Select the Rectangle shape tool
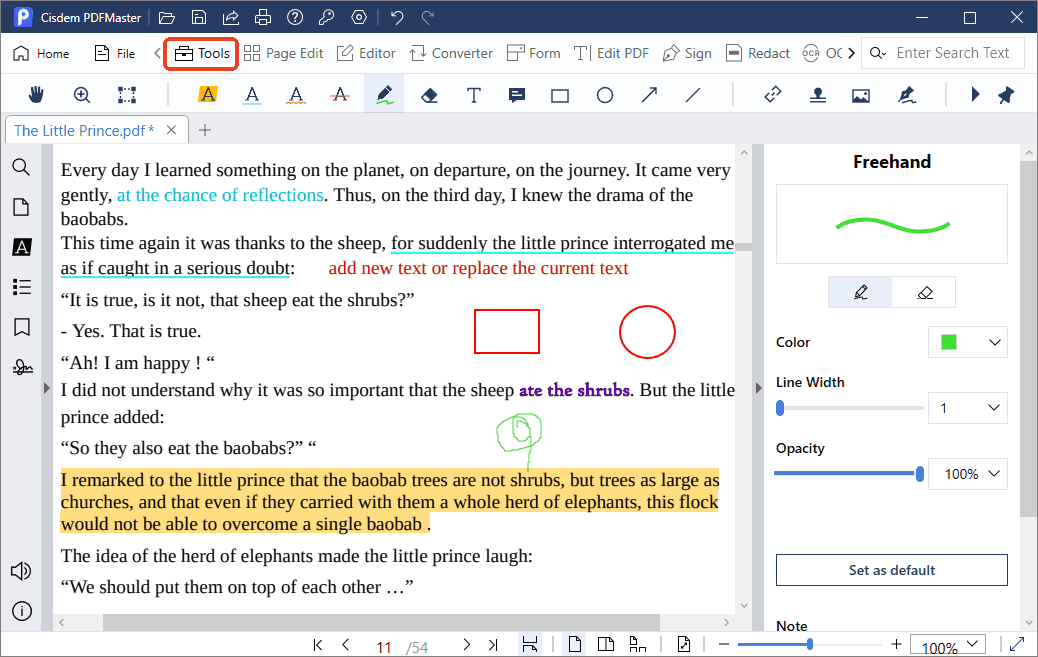The image size is (1038, 657). click(x=560, y=96)
